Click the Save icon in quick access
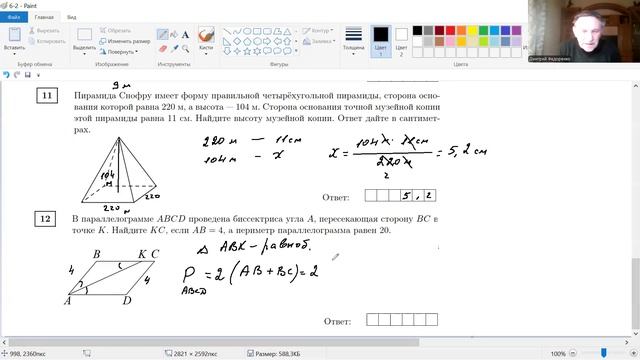640x360 pixels. 28,75
